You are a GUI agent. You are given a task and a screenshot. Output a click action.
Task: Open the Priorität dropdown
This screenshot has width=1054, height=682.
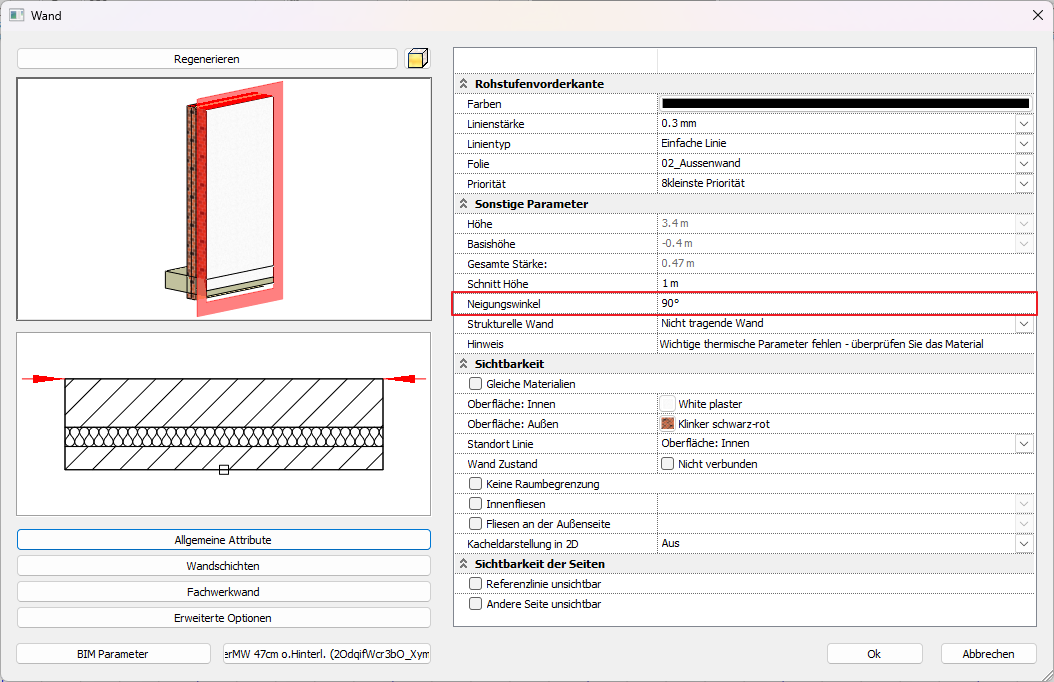[1024, 183]
